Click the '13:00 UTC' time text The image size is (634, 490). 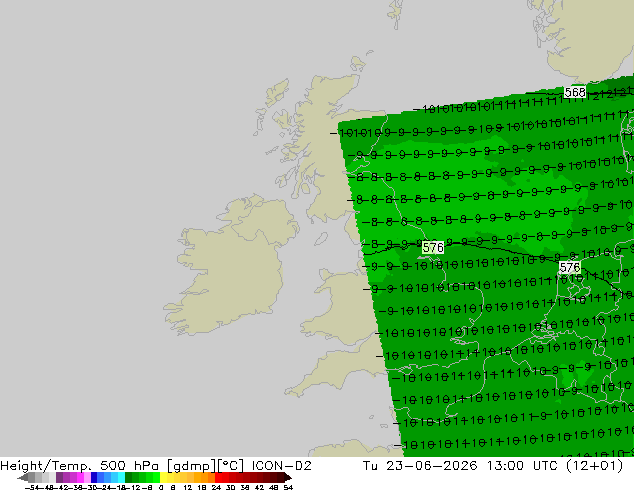[x=523, y=466]
